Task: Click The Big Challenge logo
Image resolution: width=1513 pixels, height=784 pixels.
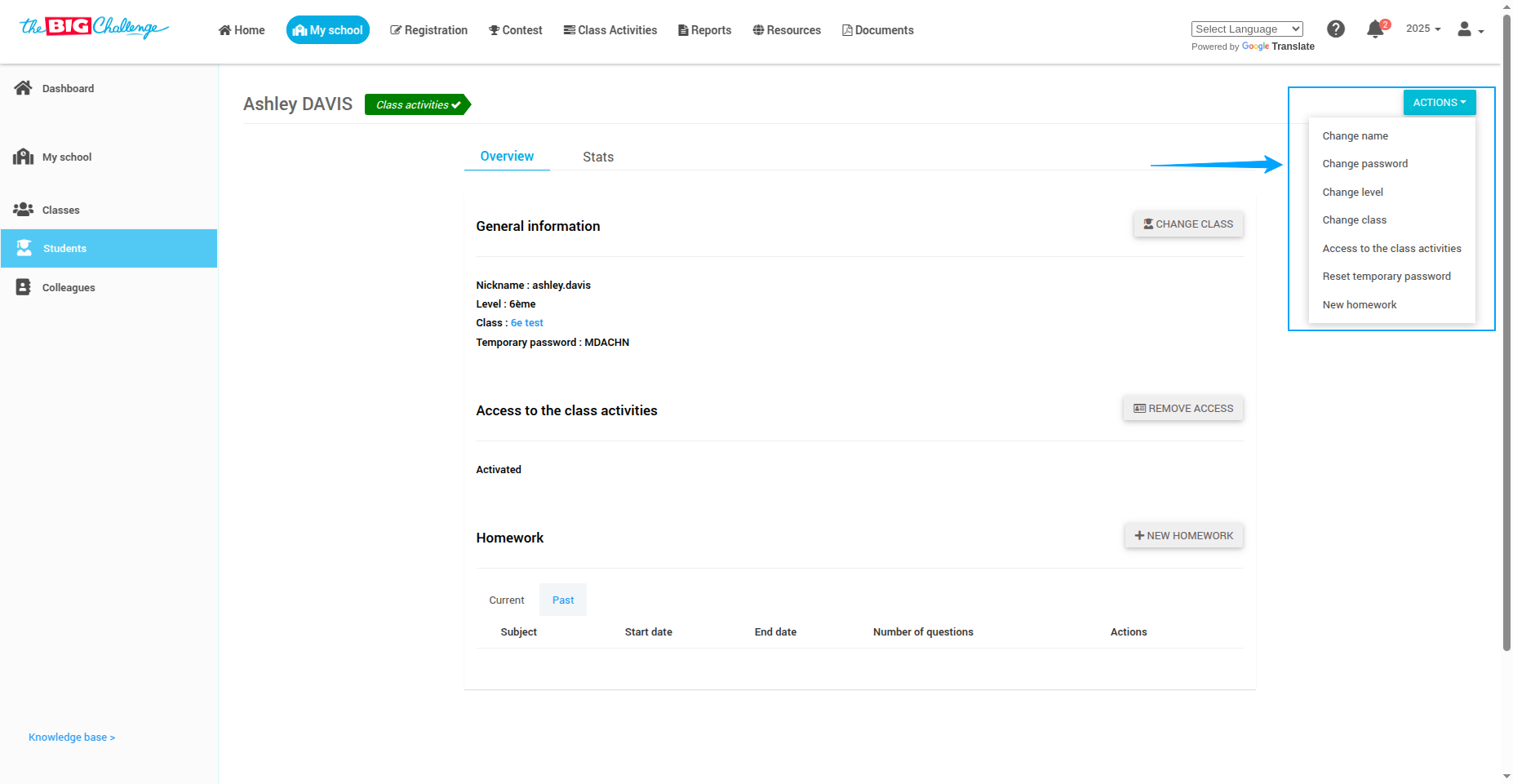Action: (x=94, y=28)
